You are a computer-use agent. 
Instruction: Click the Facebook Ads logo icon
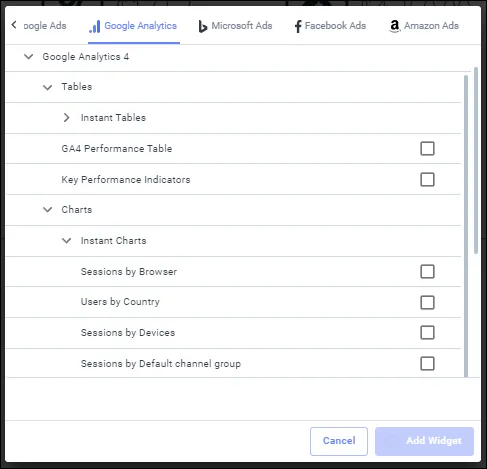[298, 26]
